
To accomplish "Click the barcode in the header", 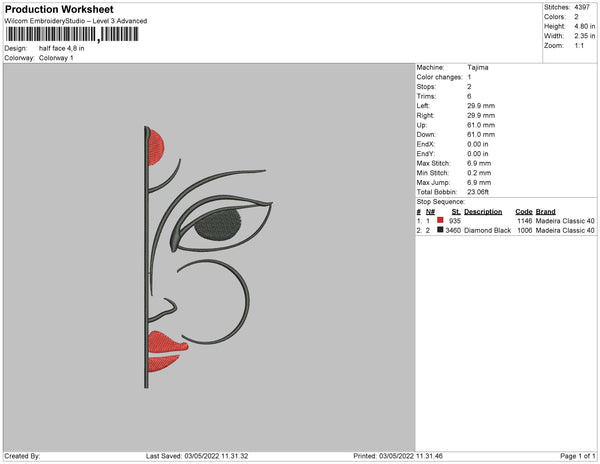I will [72, 34].
